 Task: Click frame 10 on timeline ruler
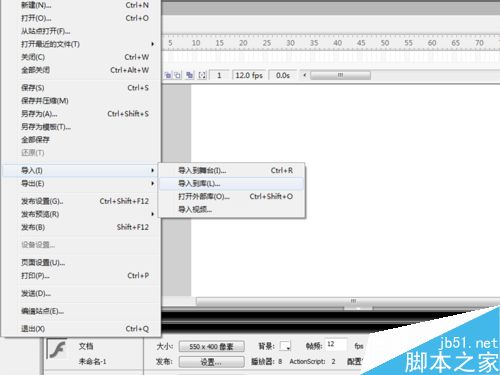(196, 43)
